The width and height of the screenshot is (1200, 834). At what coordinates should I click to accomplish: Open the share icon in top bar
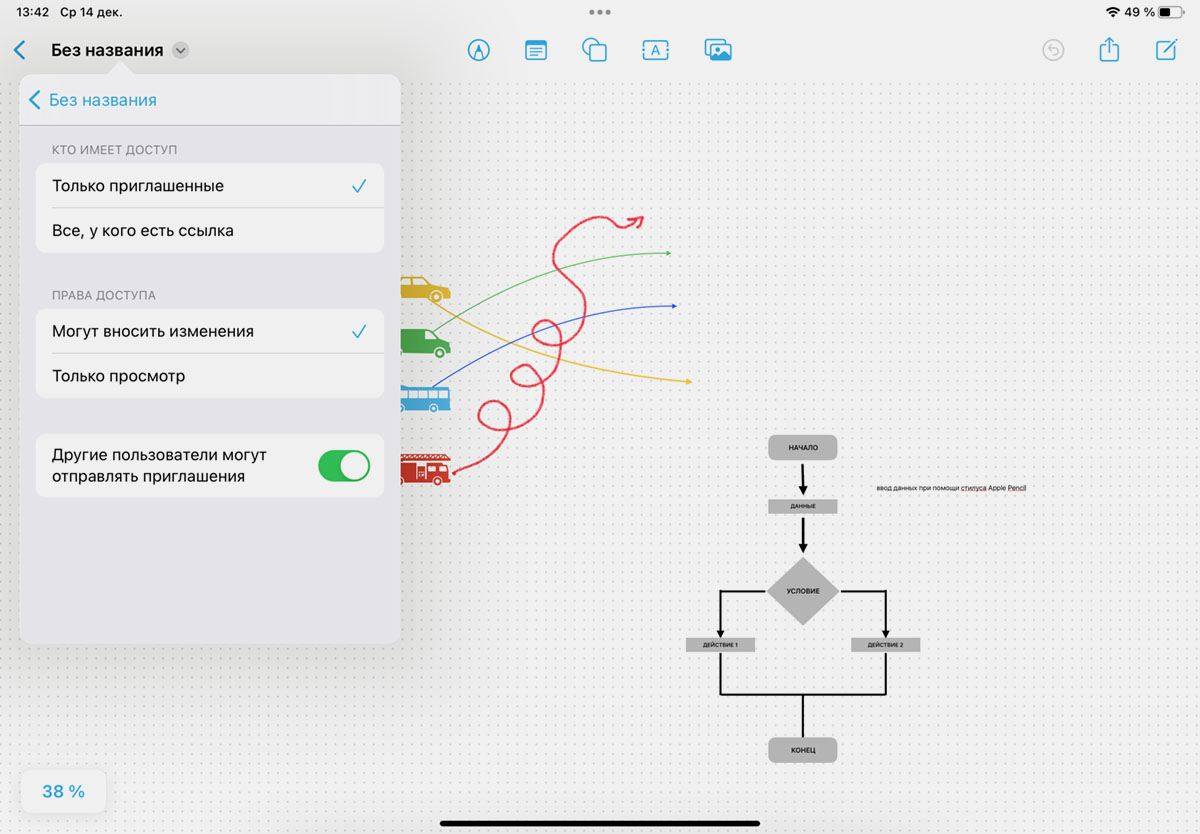click(1109, 49)
